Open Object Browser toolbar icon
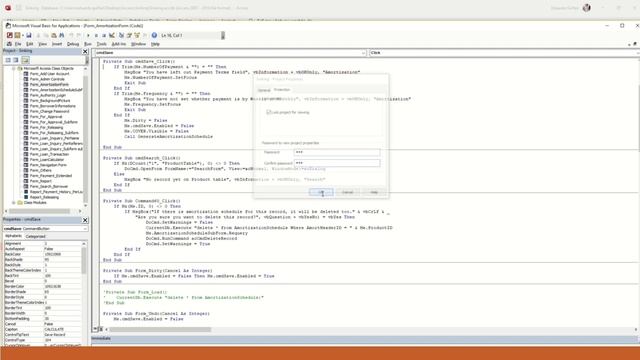Screen dimensions: 640x360 pos(137,36)
